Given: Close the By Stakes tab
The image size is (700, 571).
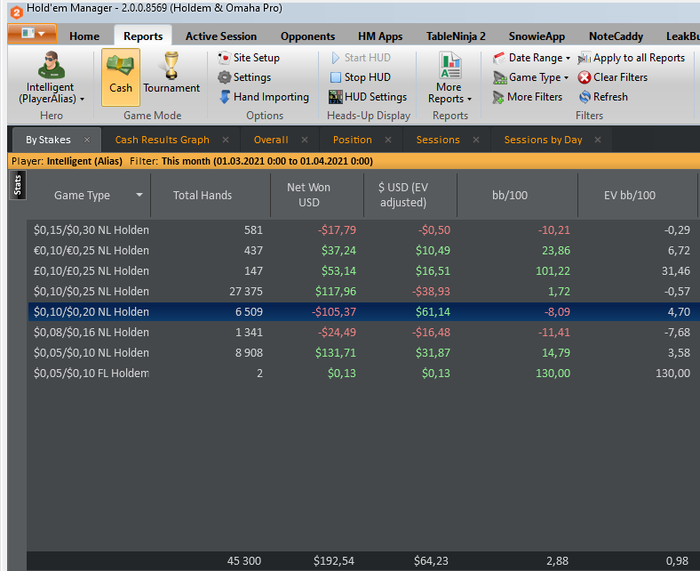Looking at the screenshot, I should tap(87, 140).
